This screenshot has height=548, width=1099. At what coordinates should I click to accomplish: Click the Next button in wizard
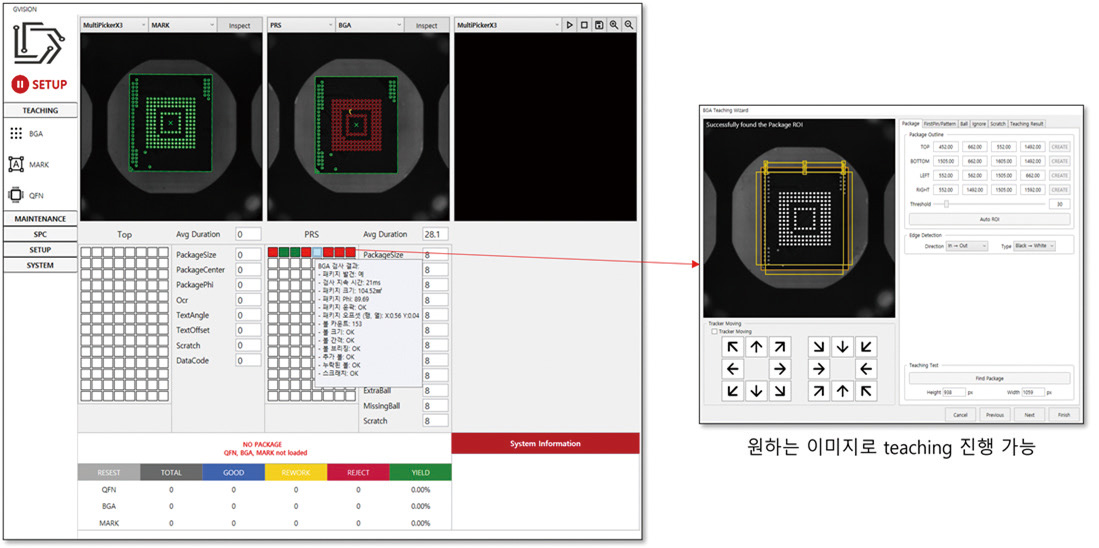click(1029, 413)
